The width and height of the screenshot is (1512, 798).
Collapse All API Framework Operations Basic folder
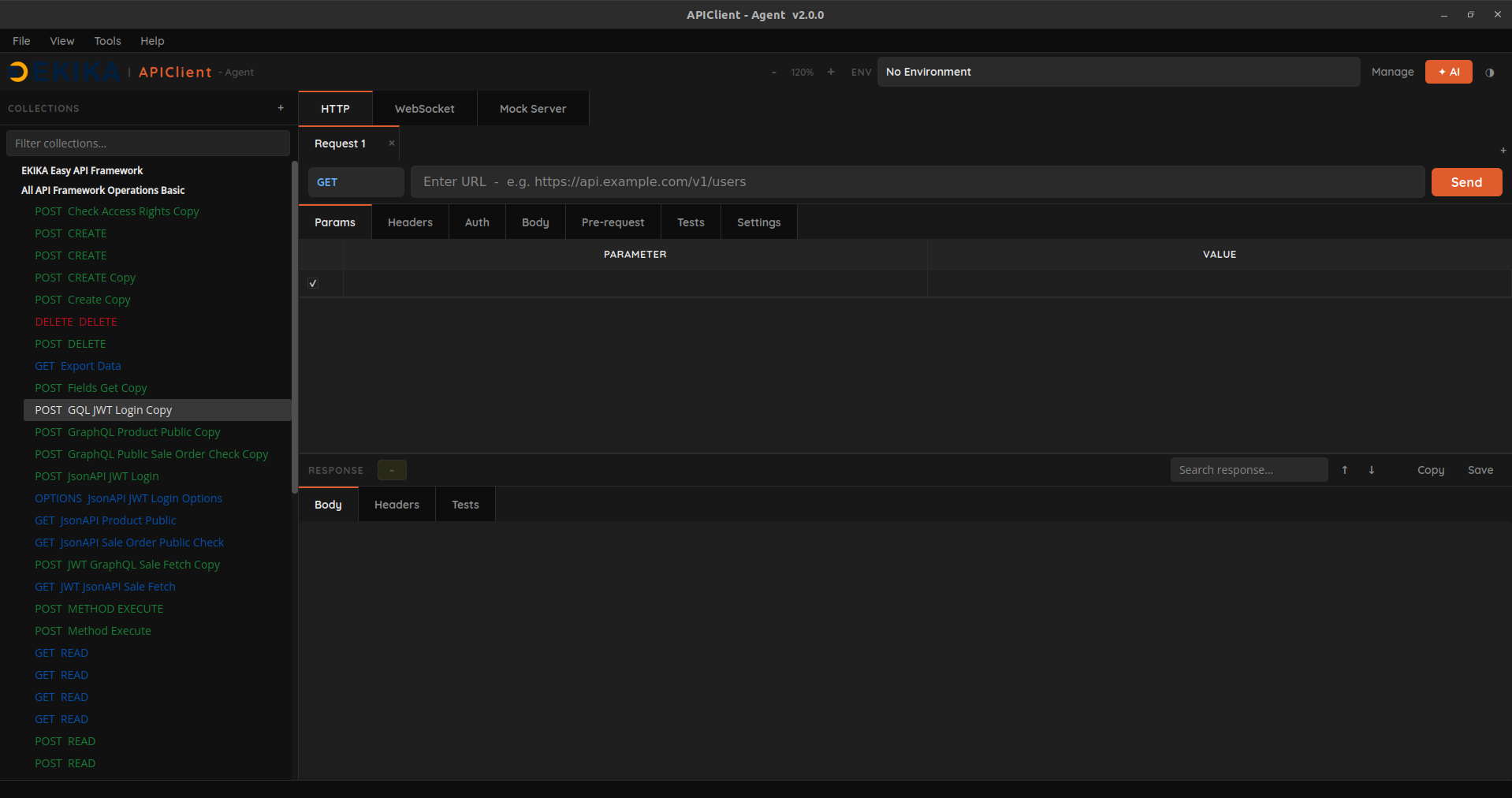point(102,190)
